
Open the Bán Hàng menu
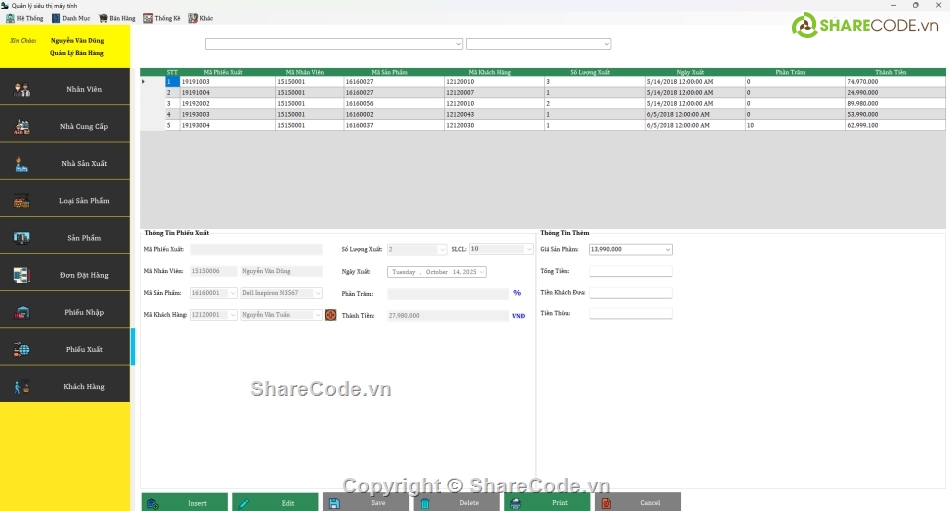pos(116,18)
